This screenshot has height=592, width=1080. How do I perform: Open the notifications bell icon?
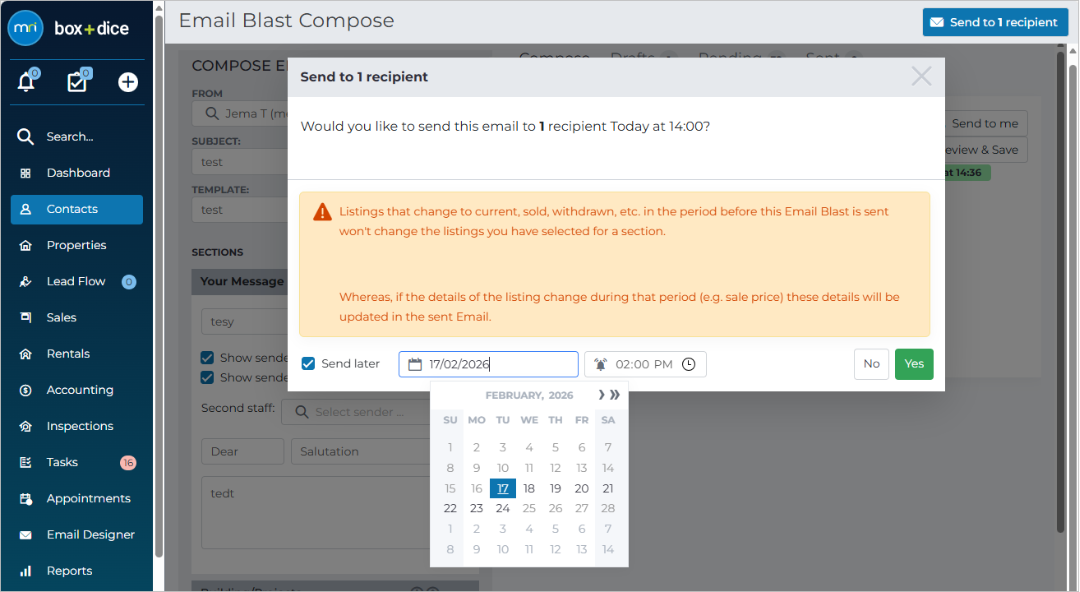tap(26, 81)
